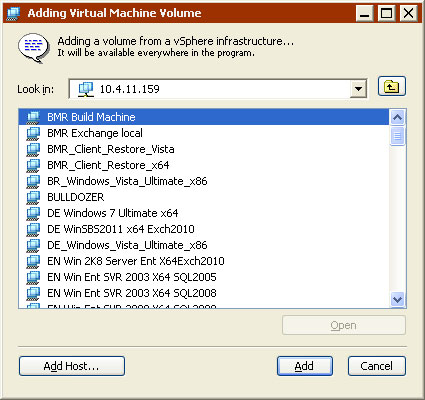Select BR_Windows_Vista_Ultimate_x86 in the list

(204, 181)
